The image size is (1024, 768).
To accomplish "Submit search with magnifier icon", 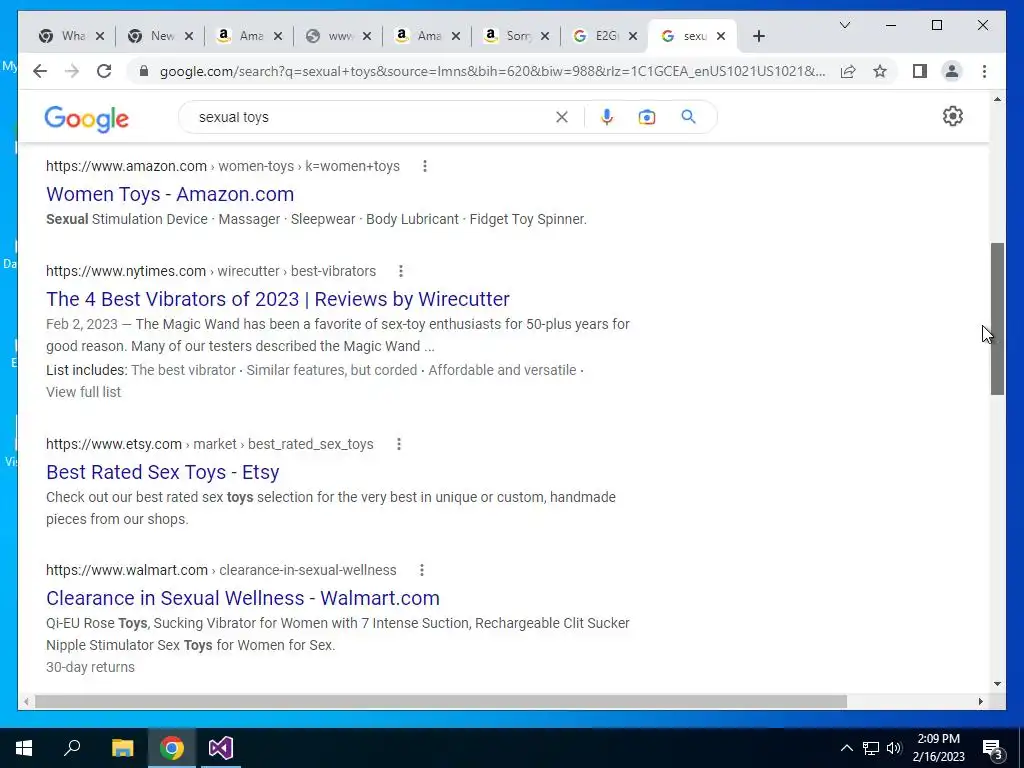I will point(688,117).
